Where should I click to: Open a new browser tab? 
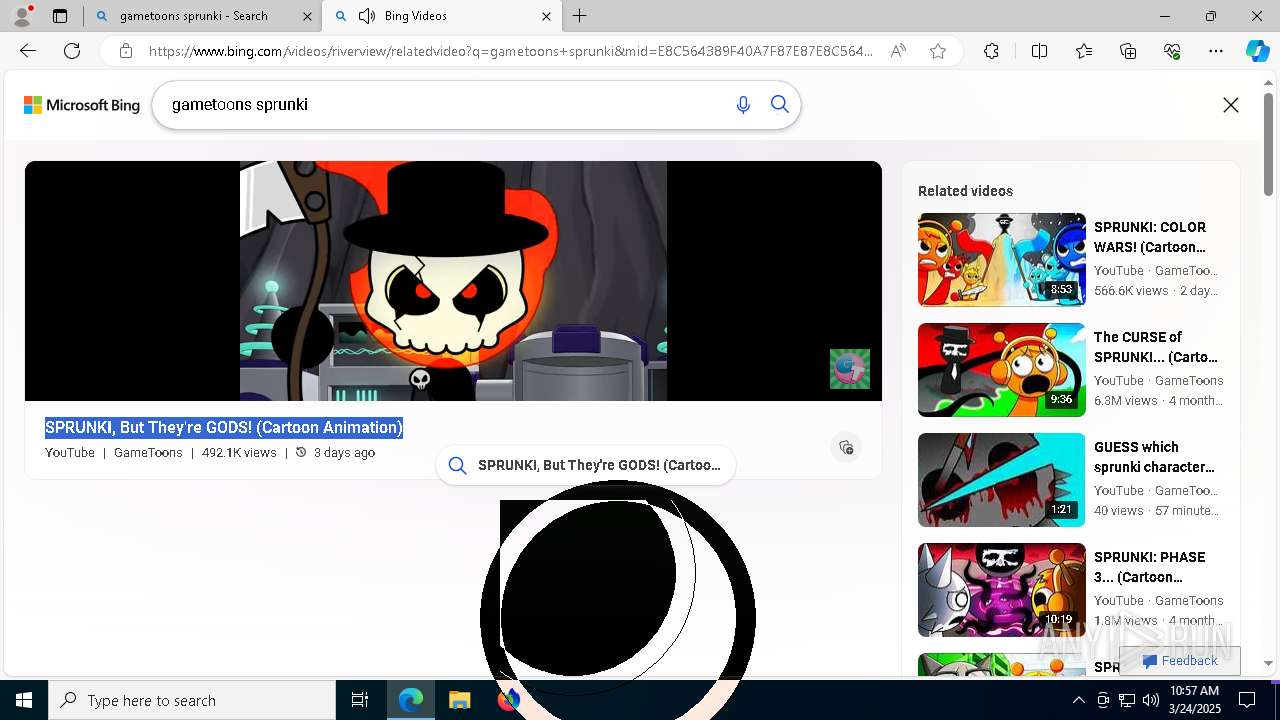pyautogui.click(x=580, y=16)
